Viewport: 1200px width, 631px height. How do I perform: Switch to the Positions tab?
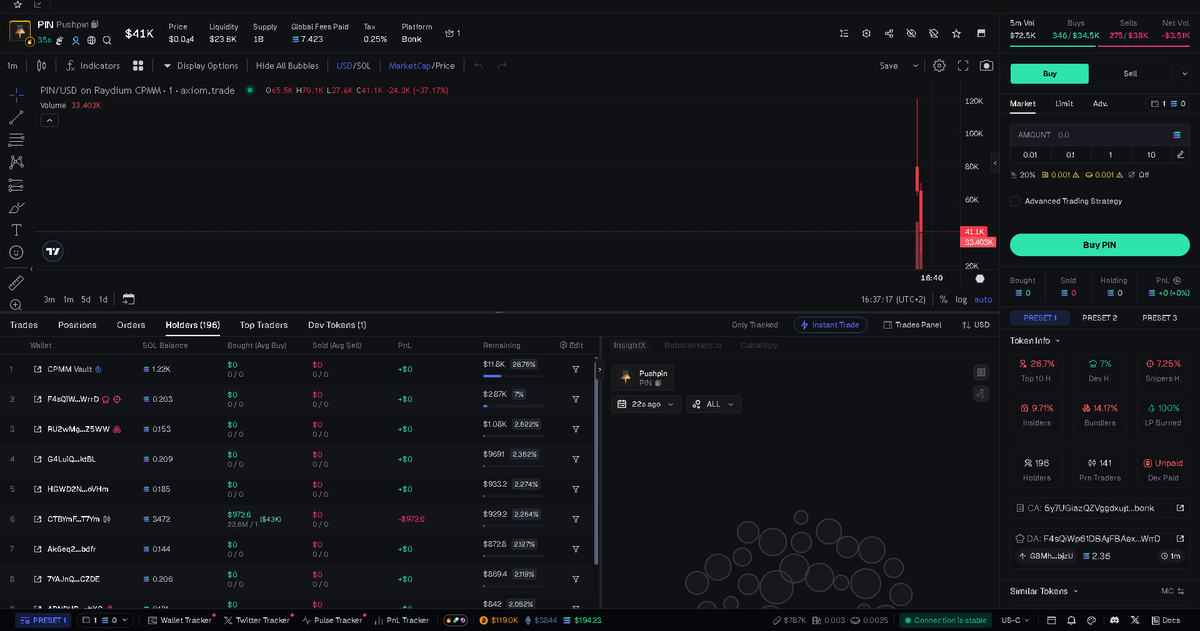[x=77, y=325]
